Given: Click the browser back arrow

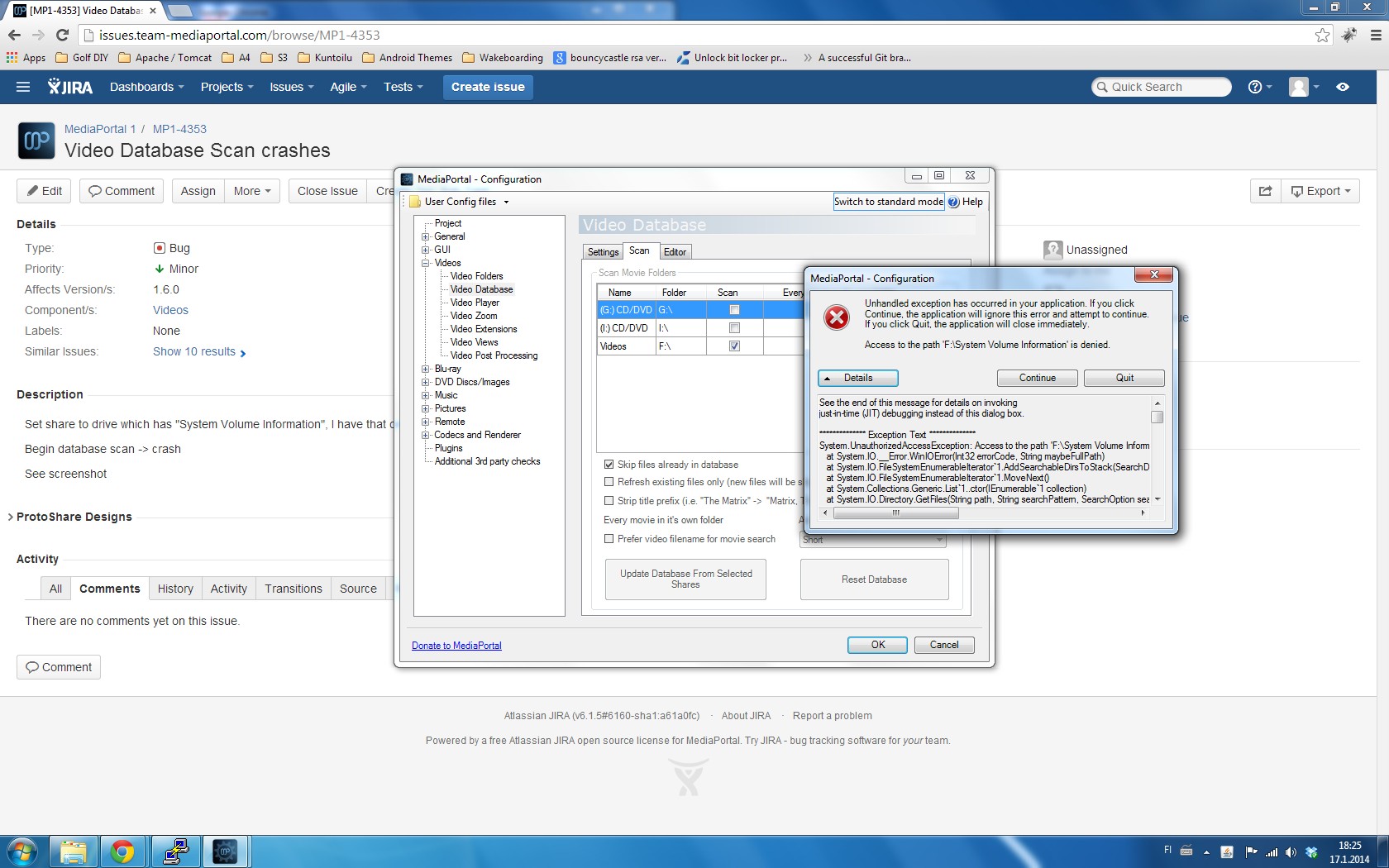Looking at the screenshot, I should coord(14,35).
